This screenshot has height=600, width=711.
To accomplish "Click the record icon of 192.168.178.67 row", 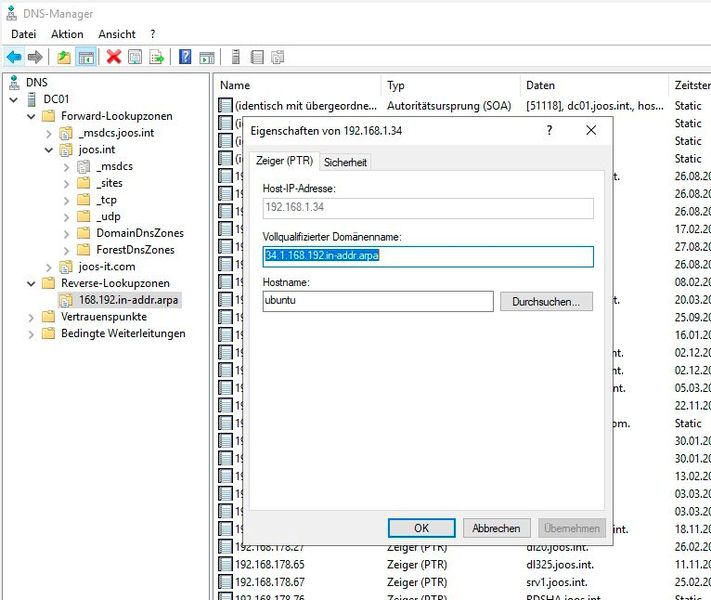I will pyautogui.click(x=225, y=582).
